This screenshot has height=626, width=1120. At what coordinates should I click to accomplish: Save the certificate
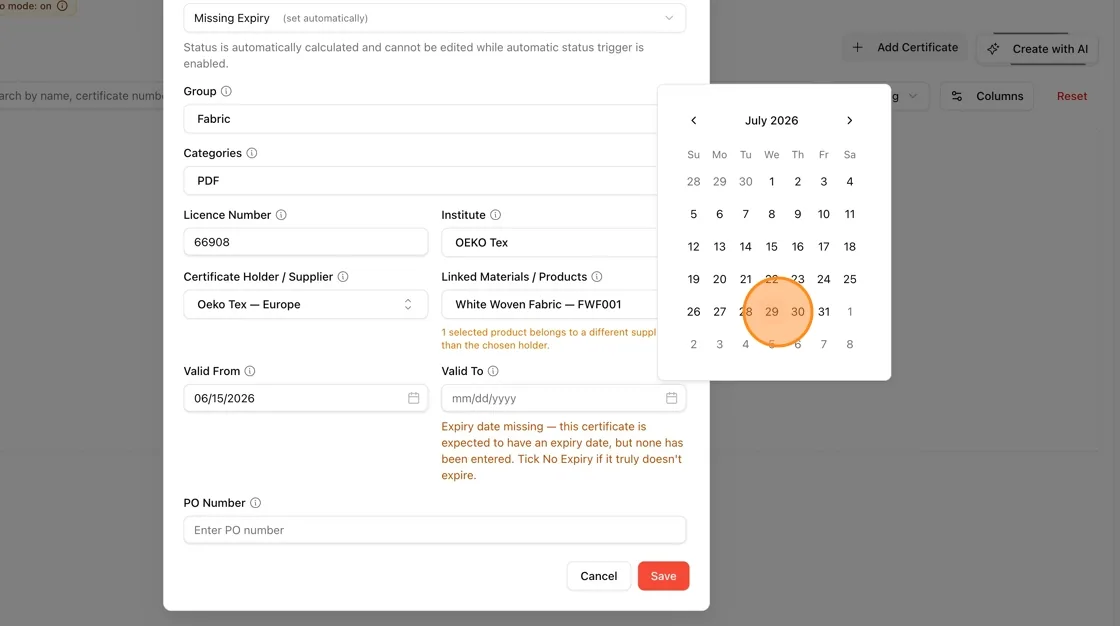coord(664,576)
